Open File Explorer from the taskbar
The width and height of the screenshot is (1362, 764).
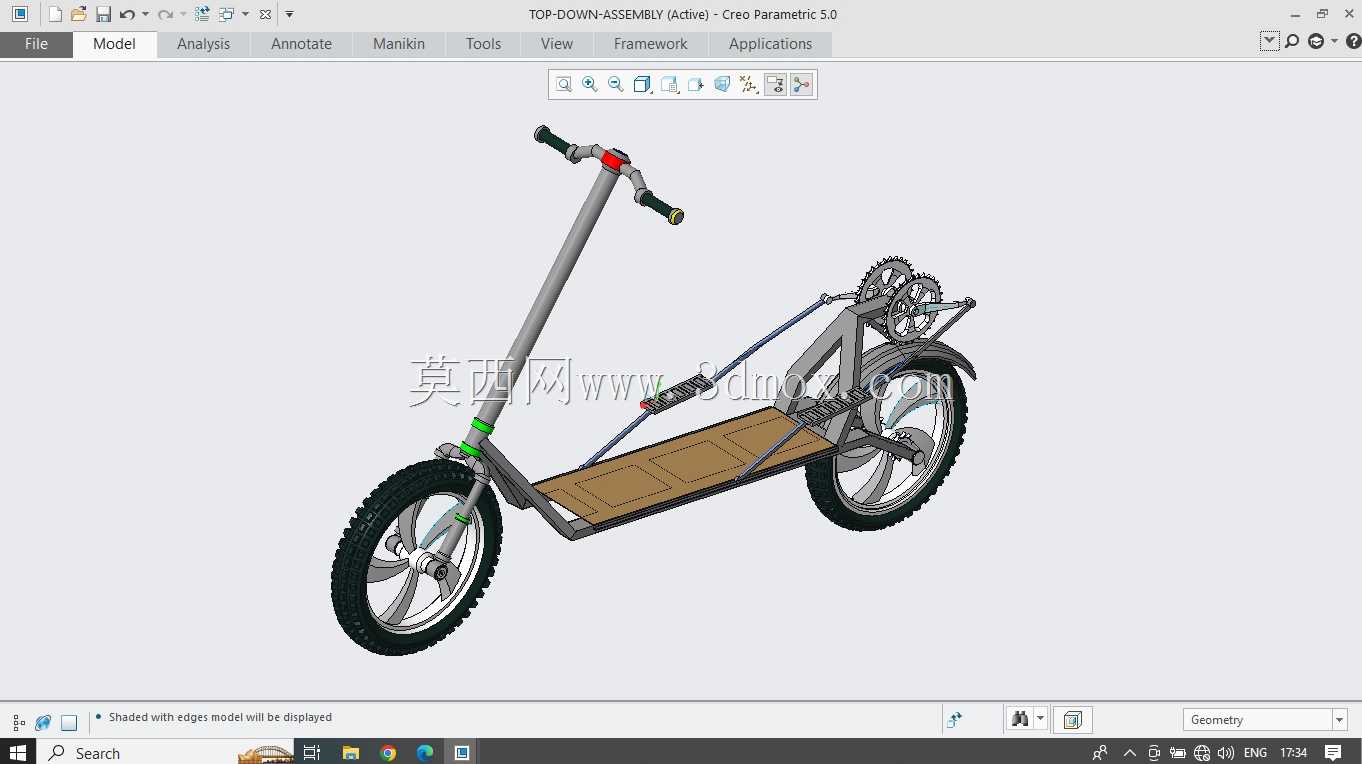[x=350, y=752]
